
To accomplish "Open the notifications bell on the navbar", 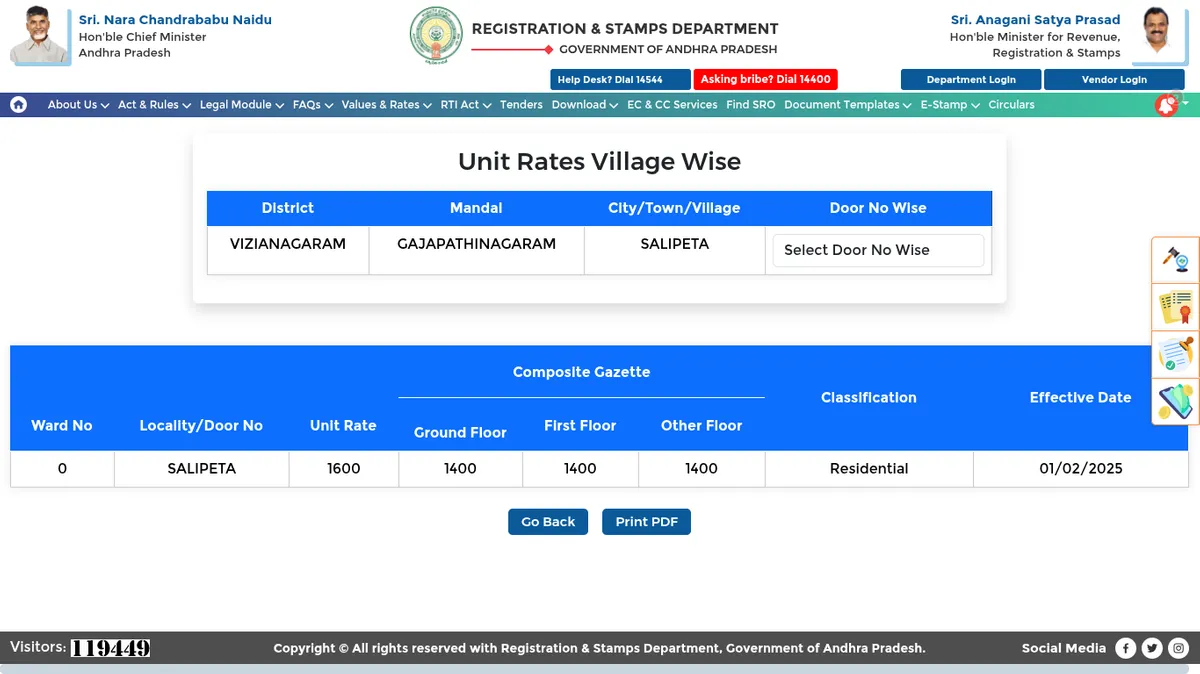I will point(1166,104).
